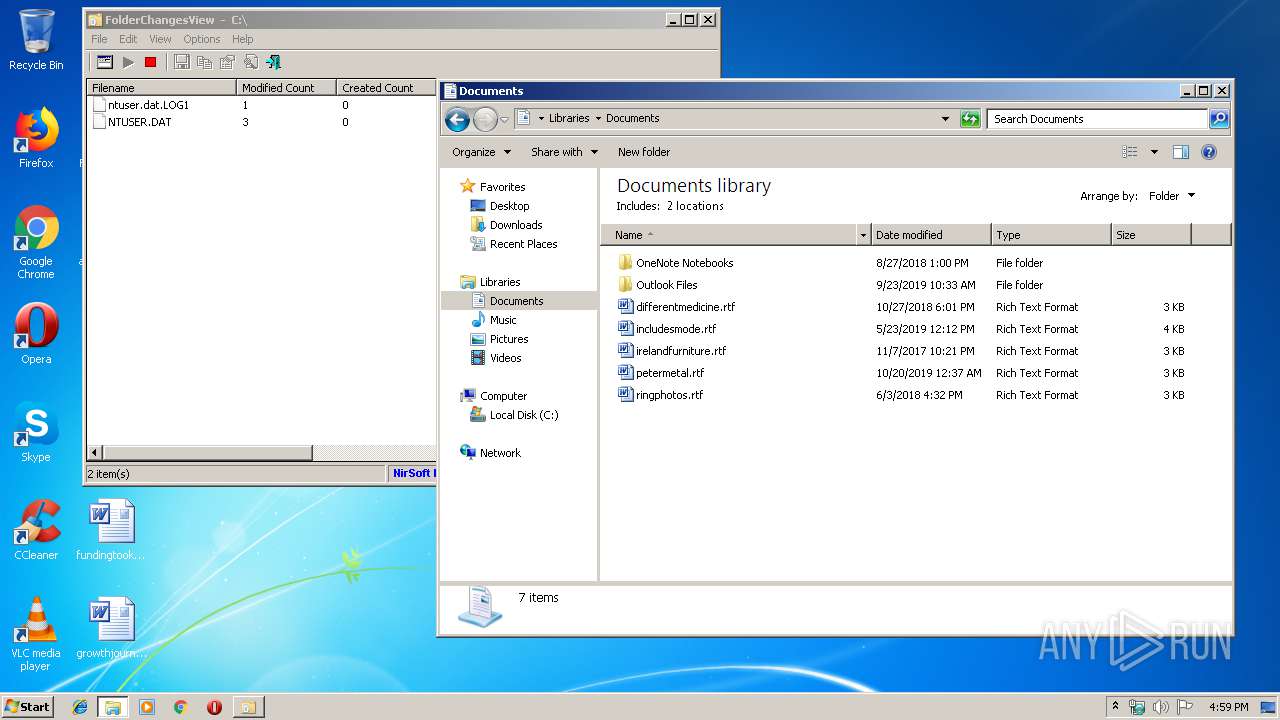The height and width of the screenshot is (720, 1280).
Task: Click the Back arrow in Documents window
Action: point(457,120)
